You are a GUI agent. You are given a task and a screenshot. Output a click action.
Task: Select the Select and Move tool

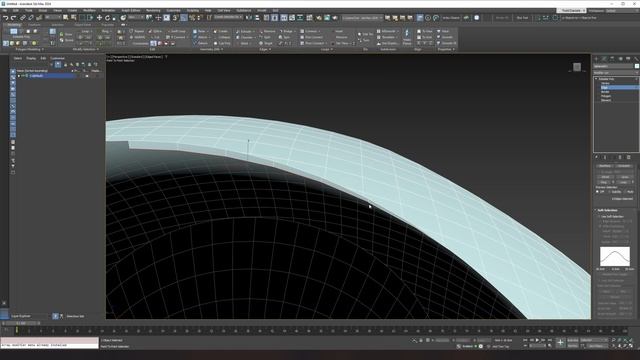point(99,18)
